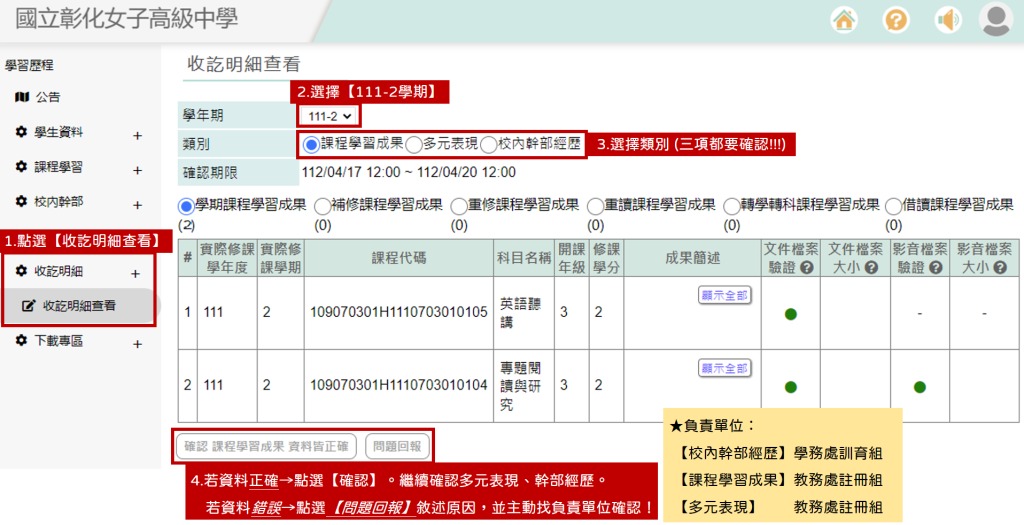1024x525 pixels.
Task: Select 學期課程學習成果 radio option
Action: (186, 206)
